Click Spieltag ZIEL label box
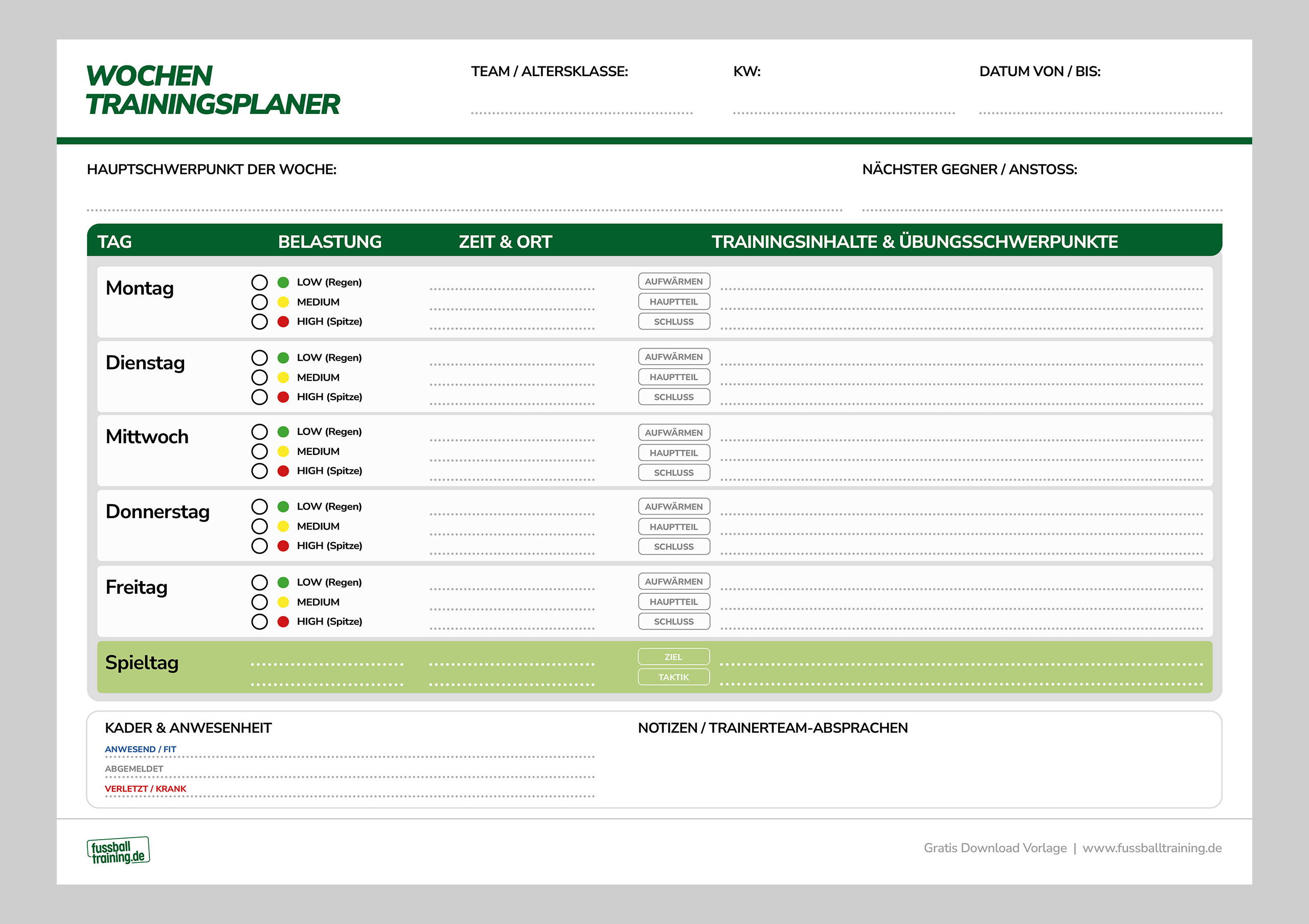The height and width of the screenshot is (924, 1309). coord(674,657)
